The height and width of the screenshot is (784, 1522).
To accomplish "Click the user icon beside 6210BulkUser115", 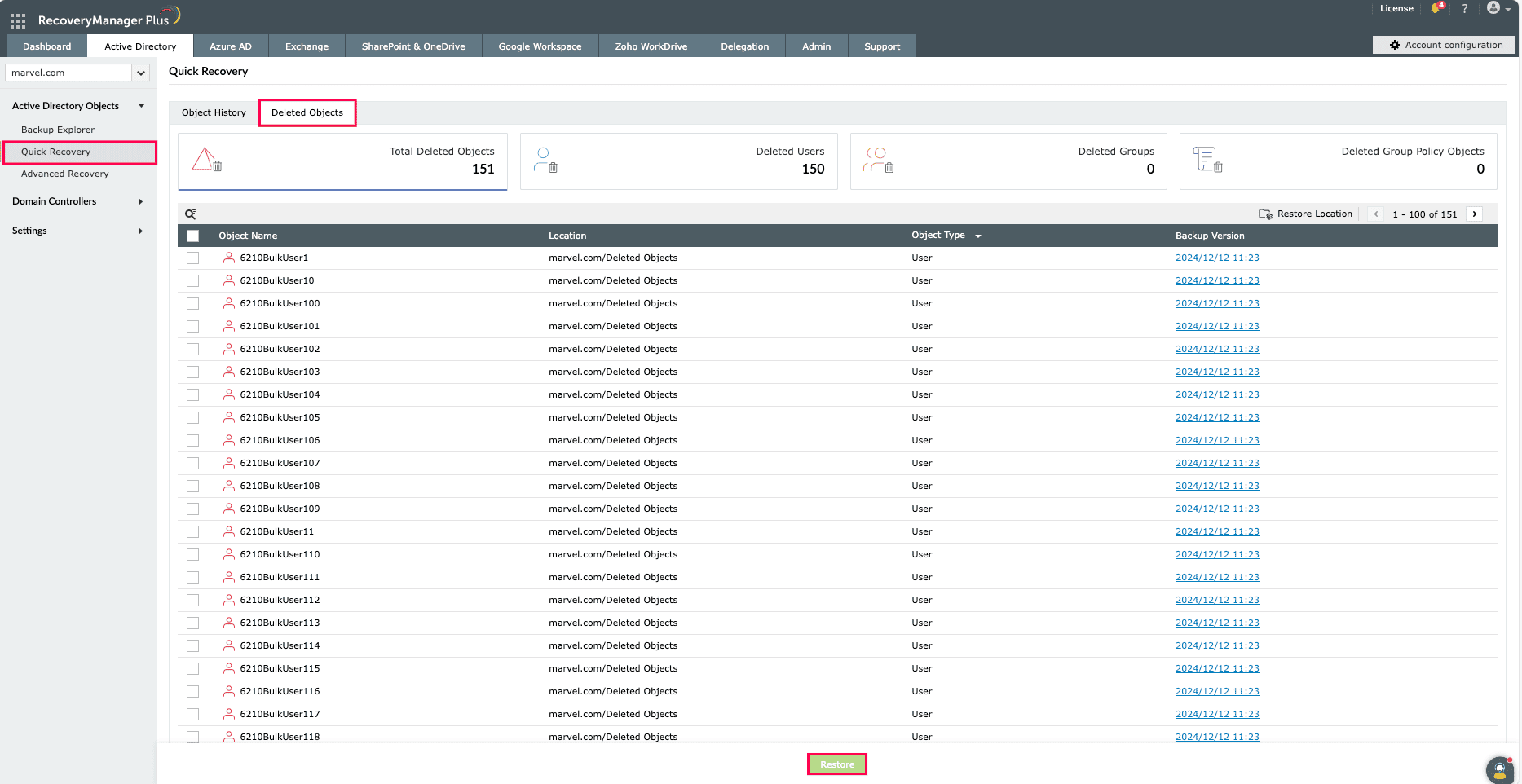I will 229,668.
